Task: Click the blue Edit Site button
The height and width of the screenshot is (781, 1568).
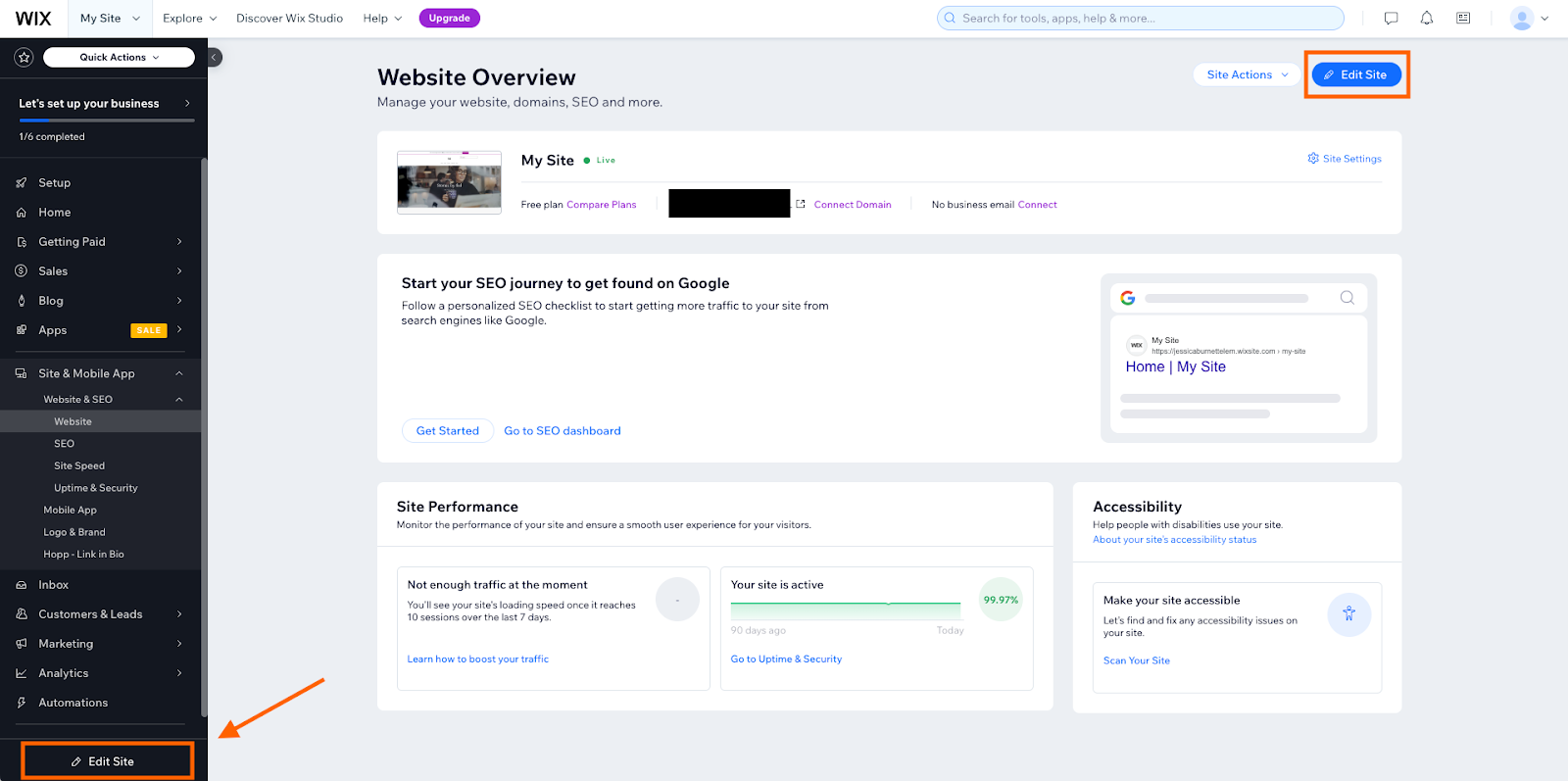Action: click(1356, 74)
